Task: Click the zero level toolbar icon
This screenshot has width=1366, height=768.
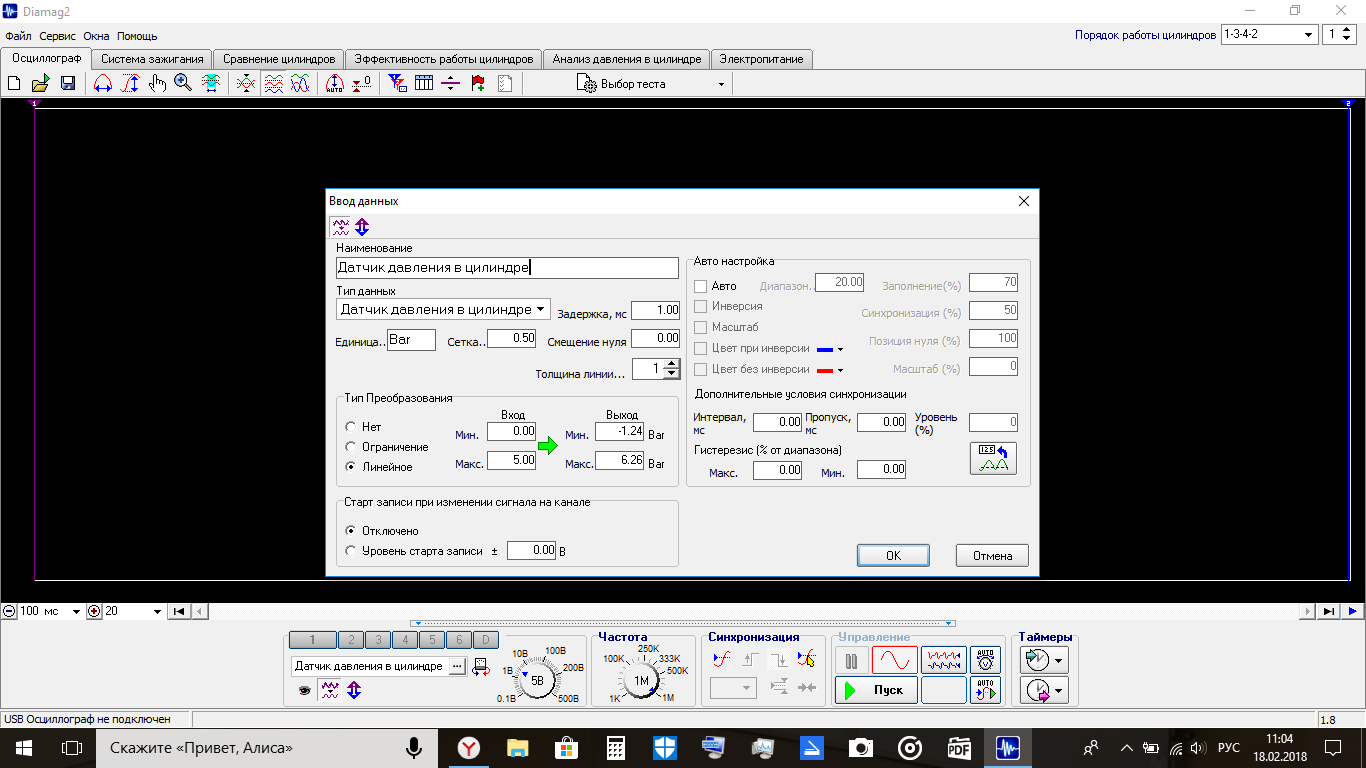Action: [363, 84]
